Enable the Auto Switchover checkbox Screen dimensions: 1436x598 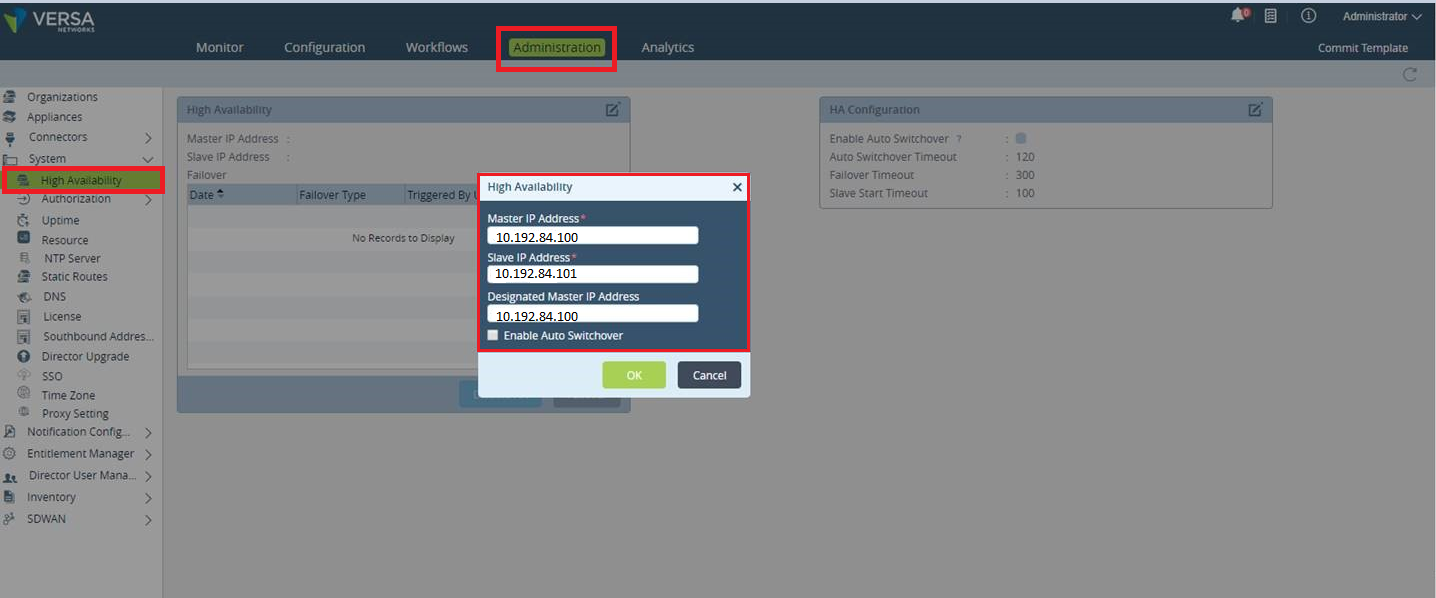click(x=491, y=335)
